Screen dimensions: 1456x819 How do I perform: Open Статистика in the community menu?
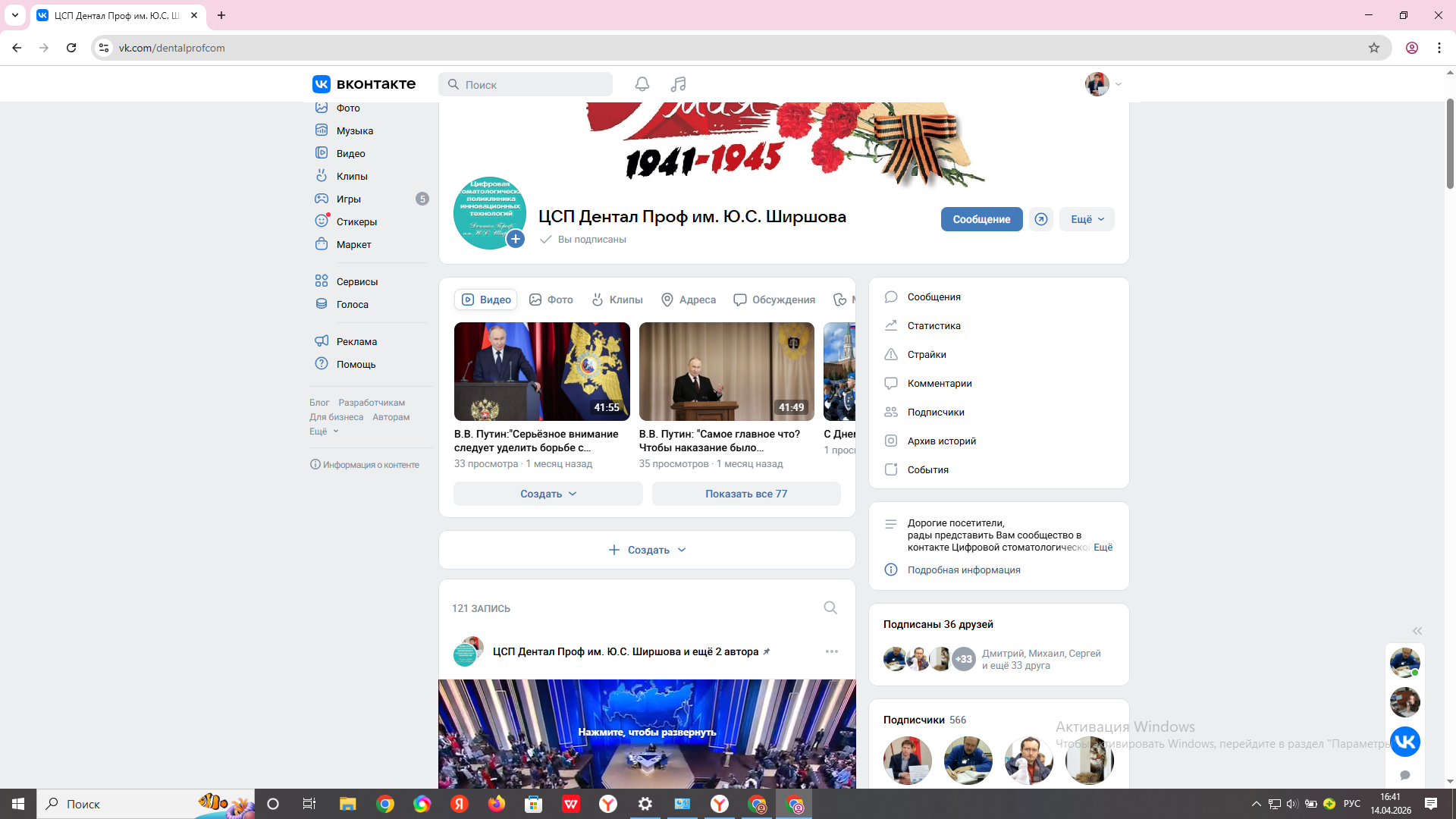point(934,325)
